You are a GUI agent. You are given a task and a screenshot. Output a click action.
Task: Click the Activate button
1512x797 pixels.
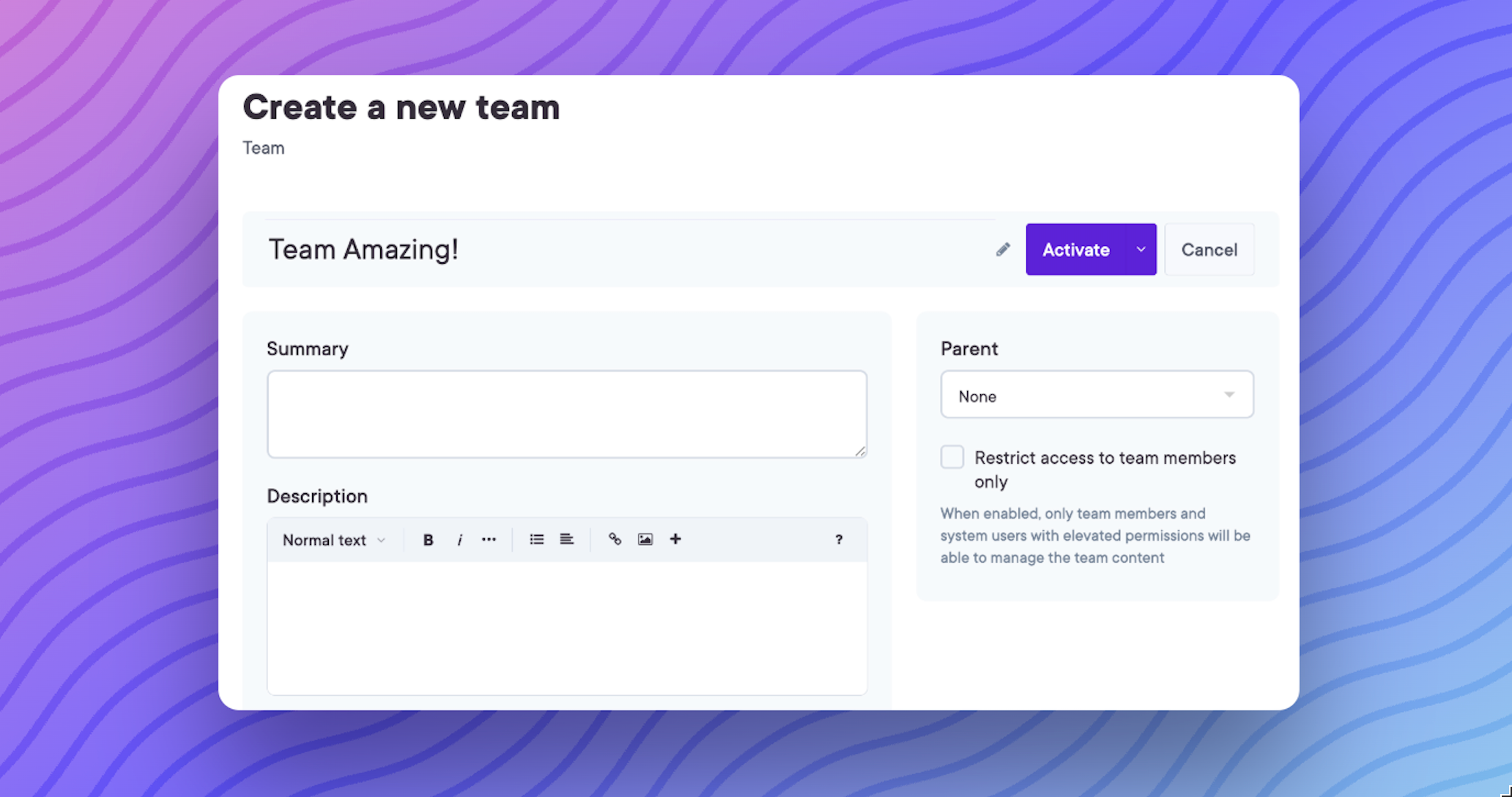point(1075,250)
